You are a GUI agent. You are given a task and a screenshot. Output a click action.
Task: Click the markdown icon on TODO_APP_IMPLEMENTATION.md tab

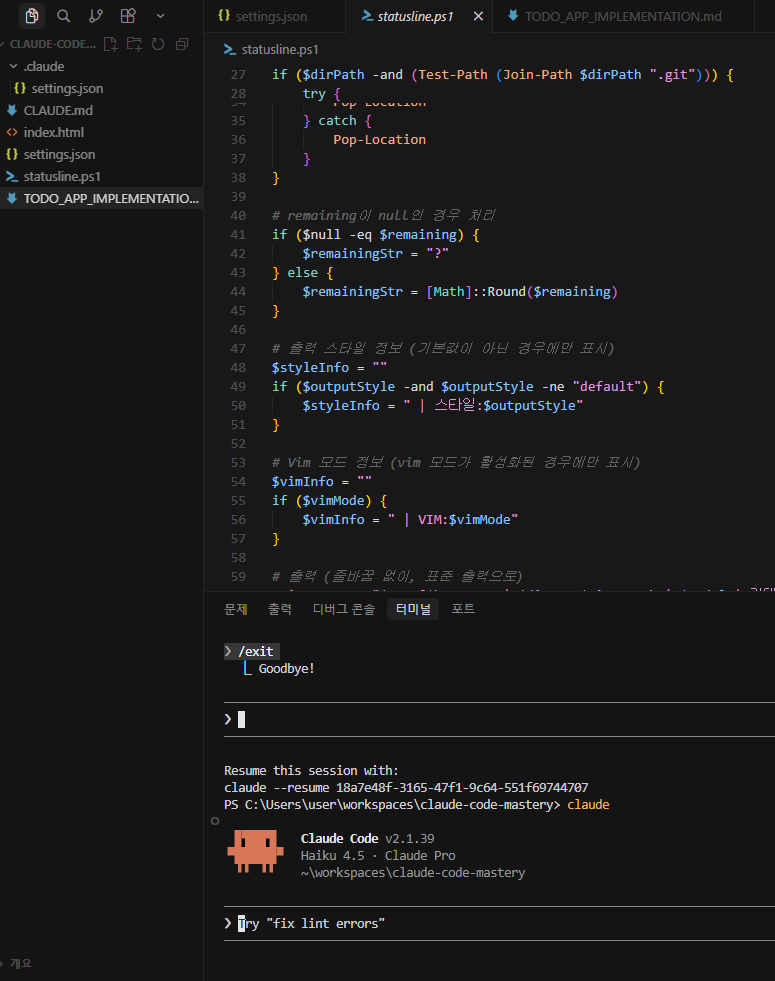tap(513, 16)
